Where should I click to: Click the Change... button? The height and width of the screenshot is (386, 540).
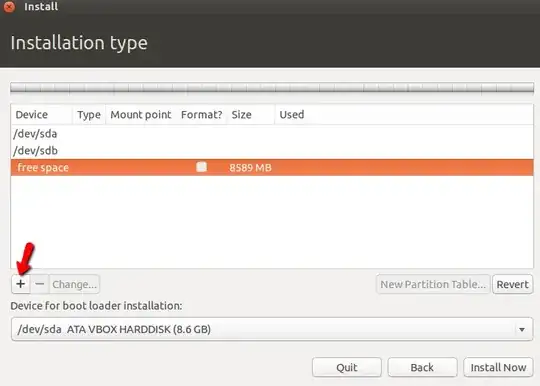point(74,284)
